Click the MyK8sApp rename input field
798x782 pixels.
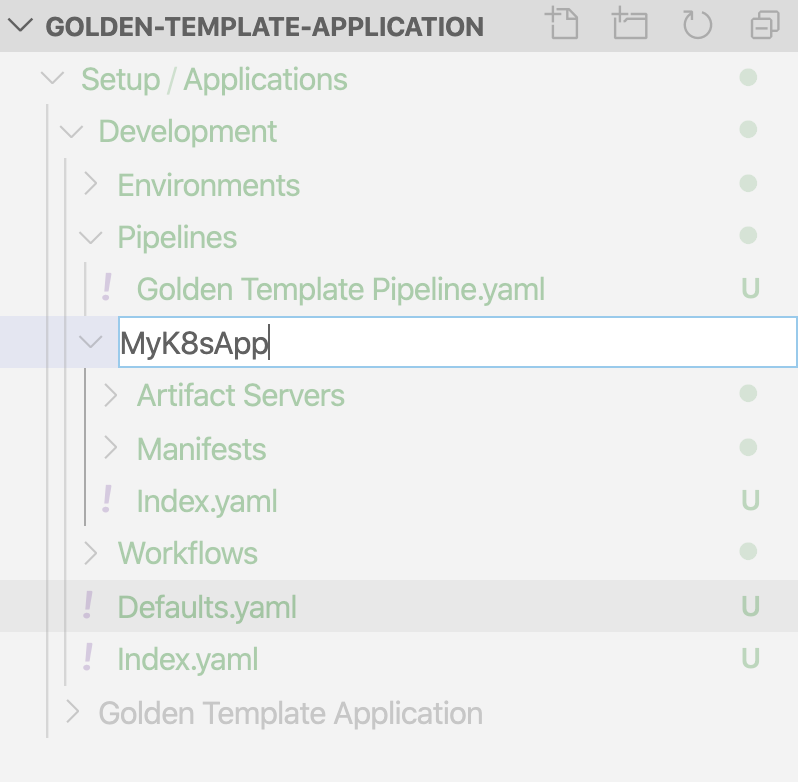(458, 342)
